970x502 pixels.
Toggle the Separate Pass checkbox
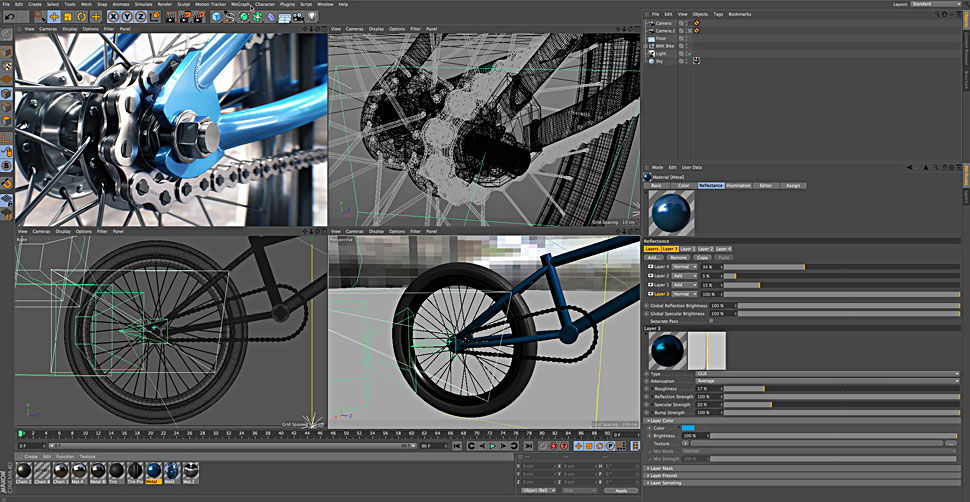(711, 320)
